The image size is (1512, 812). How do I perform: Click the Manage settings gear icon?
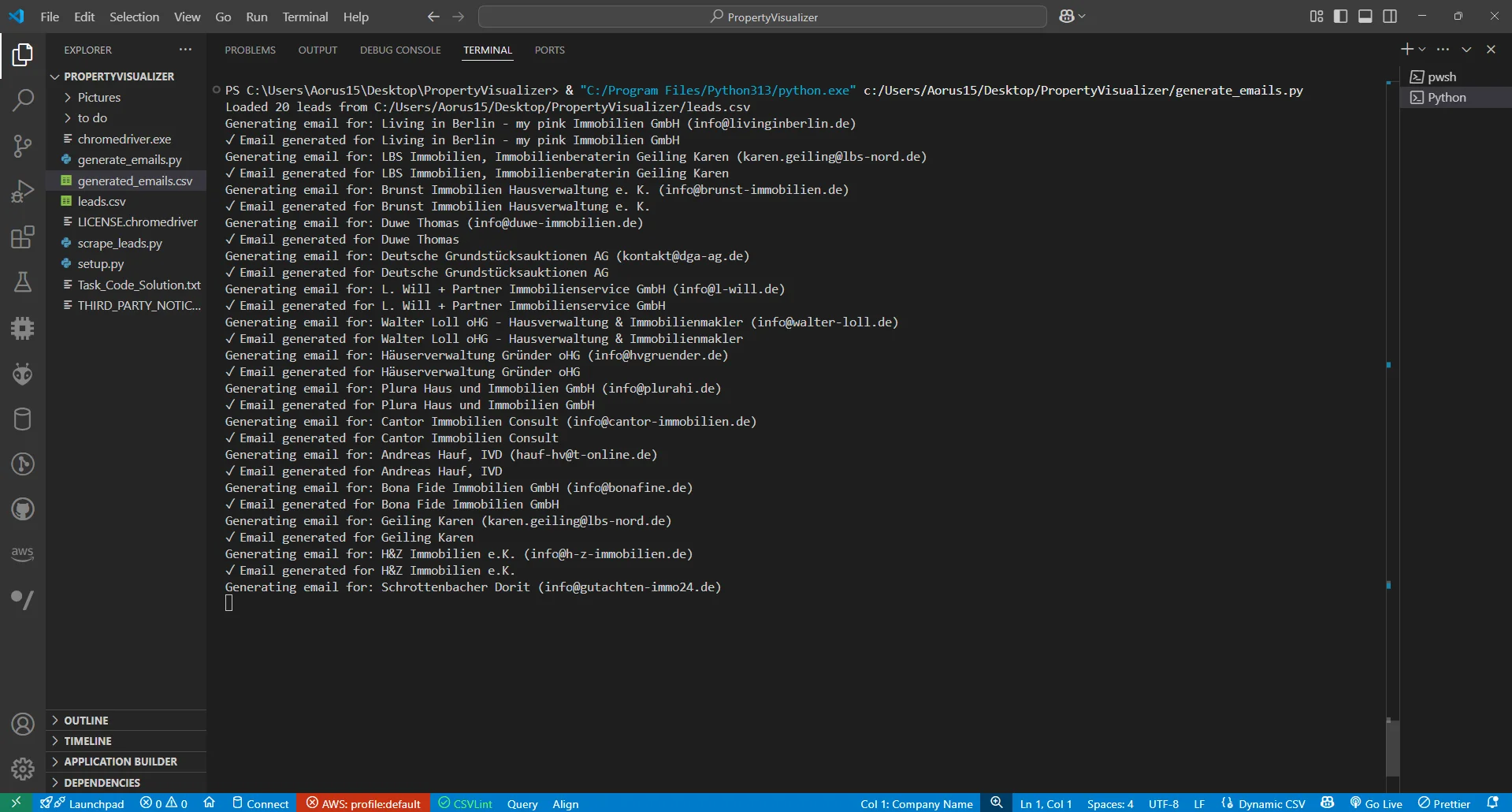point(23,769)
